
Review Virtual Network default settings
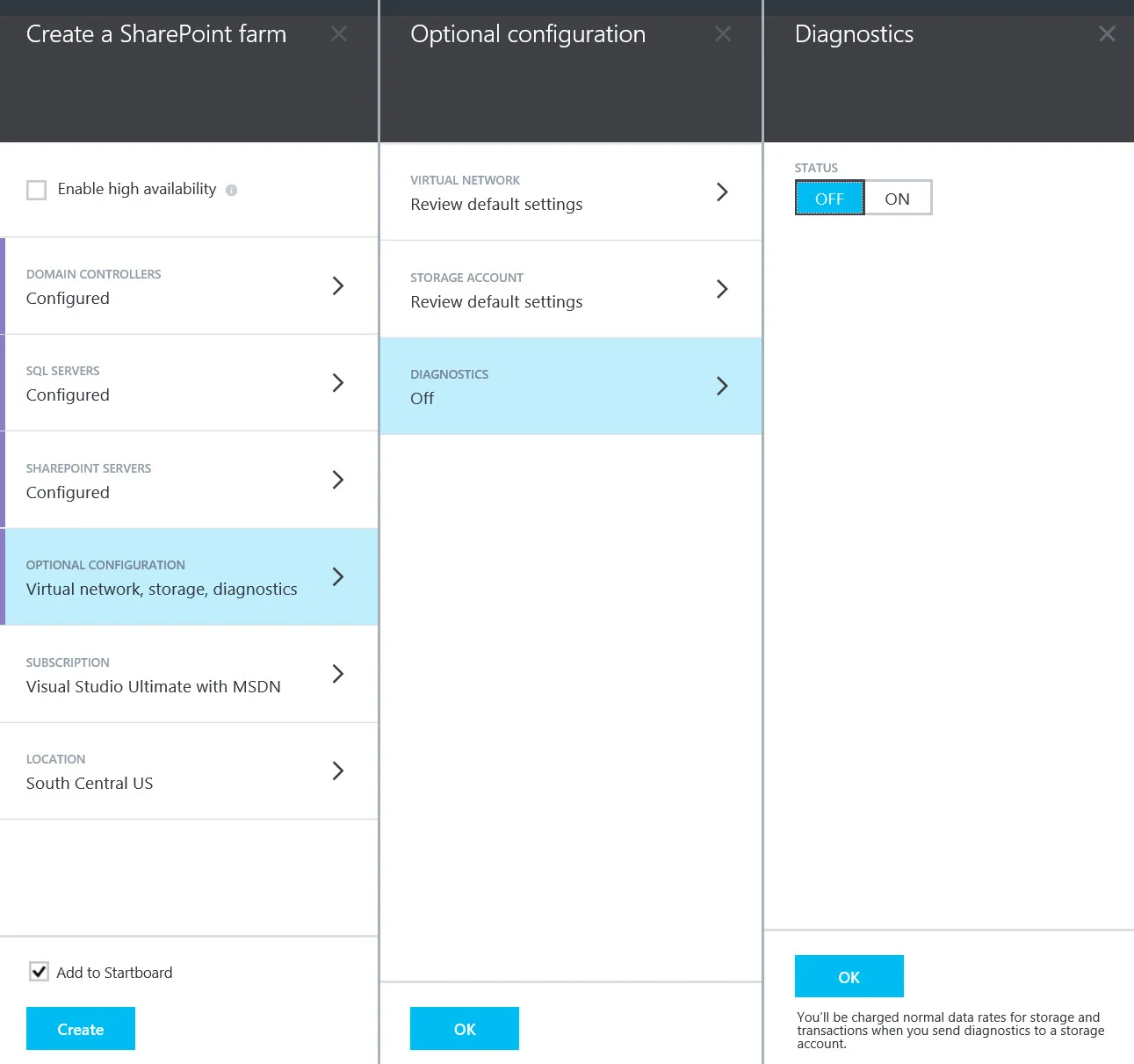pyautogui.click(x=570, y=192)
